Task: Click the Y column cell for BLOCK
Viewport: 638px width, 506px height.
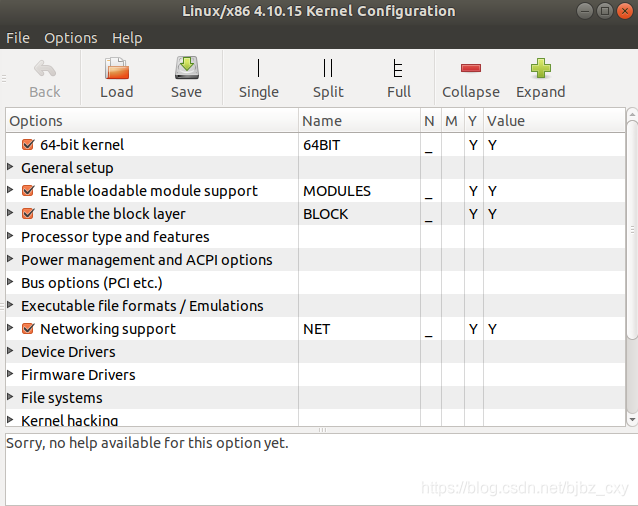Action: point(474,214)
